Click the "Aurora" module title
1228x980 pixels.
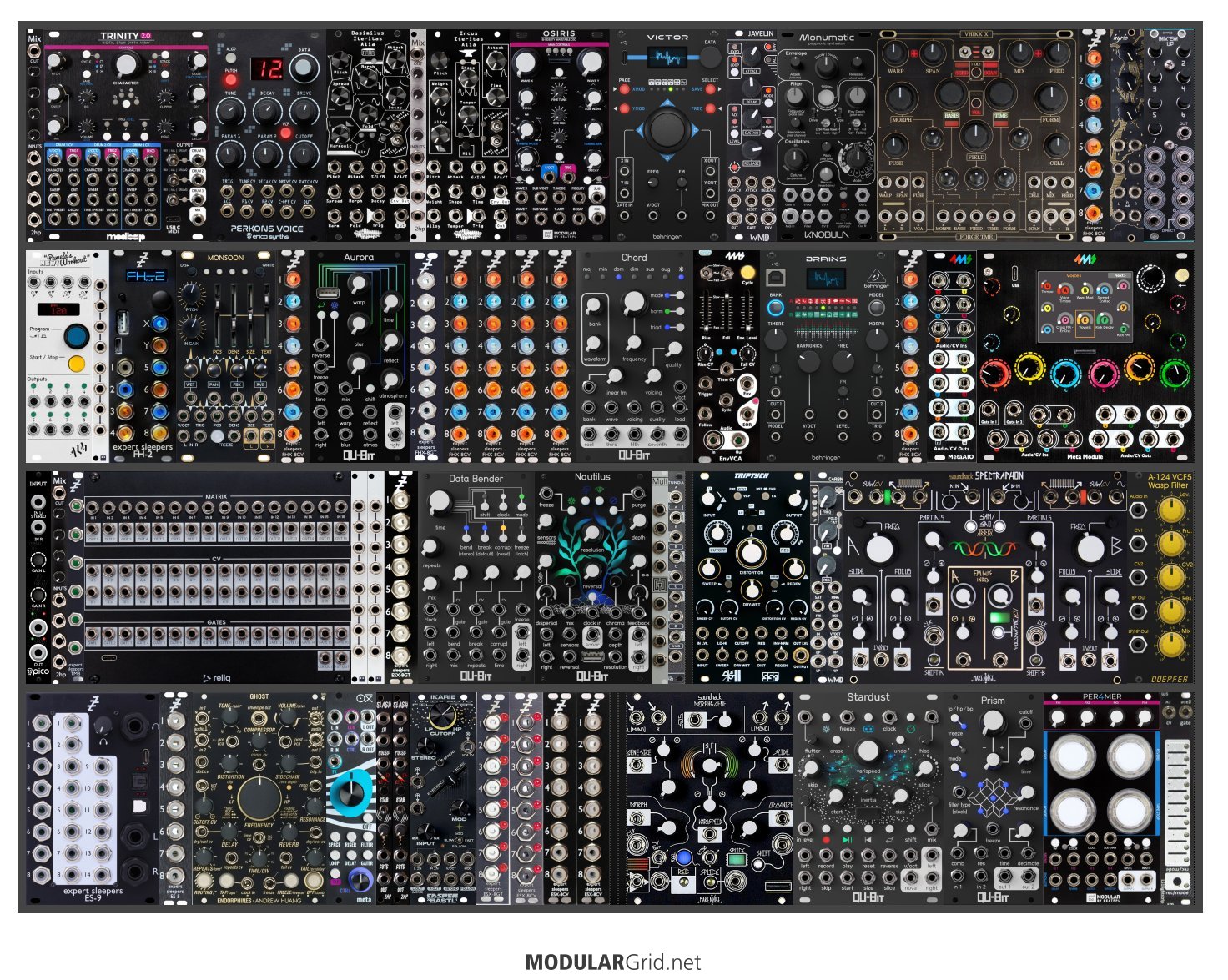tap(359, 258)
